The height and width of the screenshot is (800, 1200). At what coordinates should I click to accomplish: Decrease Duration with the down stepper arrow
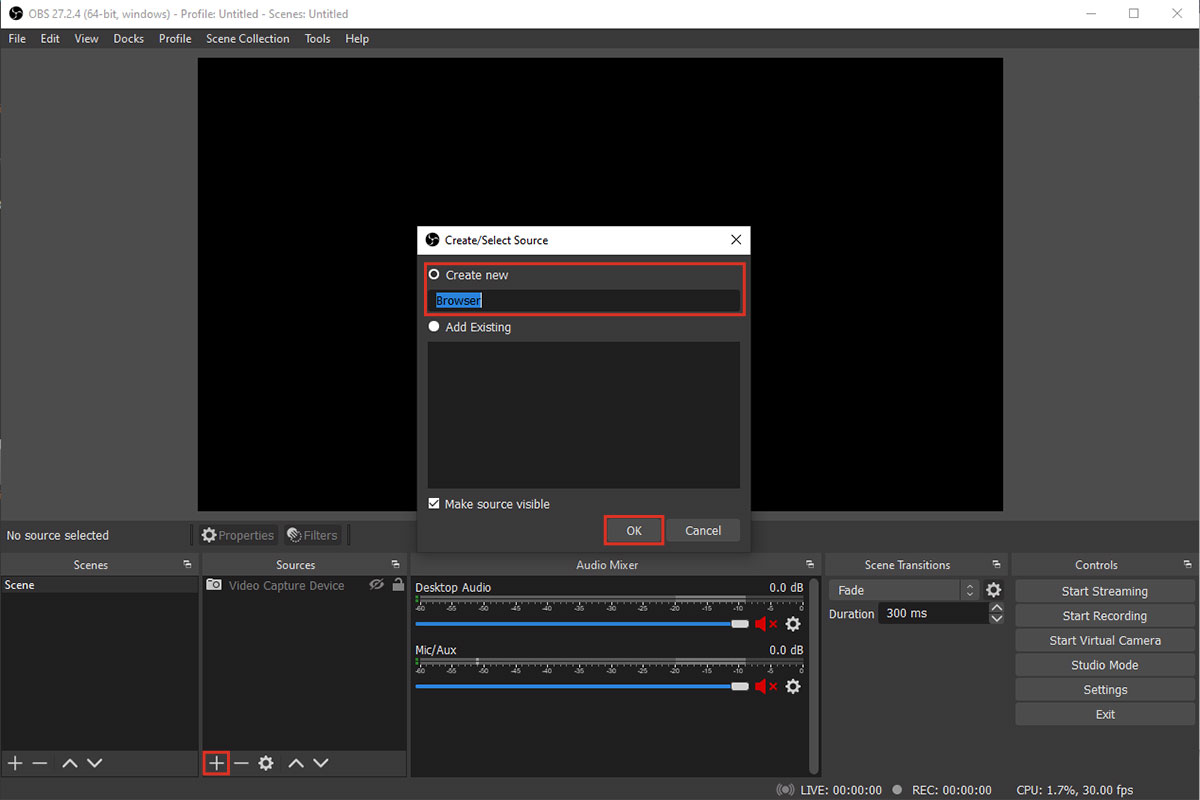[x=996, y=619]
